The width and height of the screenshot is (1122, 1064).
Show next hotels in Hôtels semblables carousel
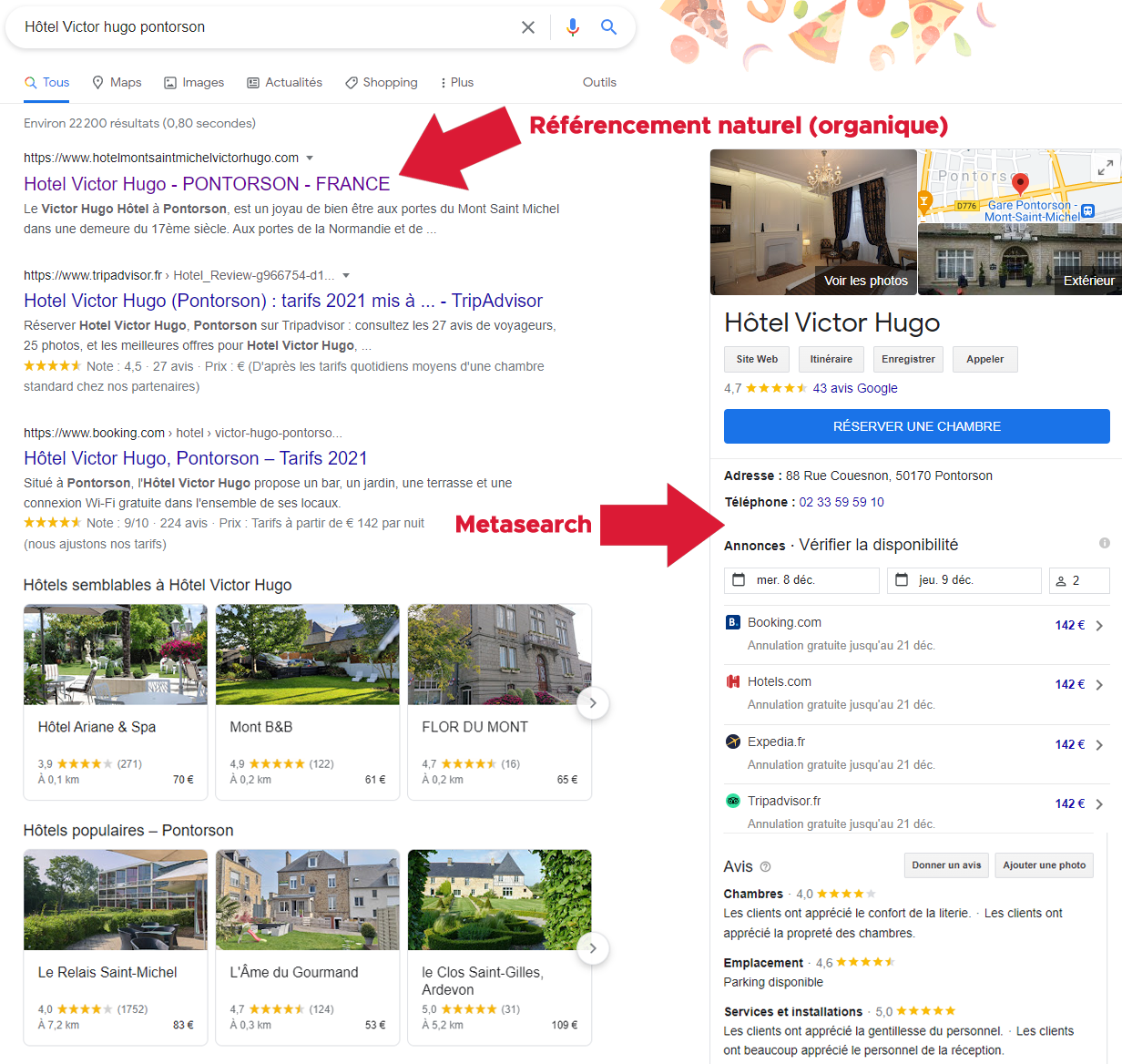click(x=593, y=702)
